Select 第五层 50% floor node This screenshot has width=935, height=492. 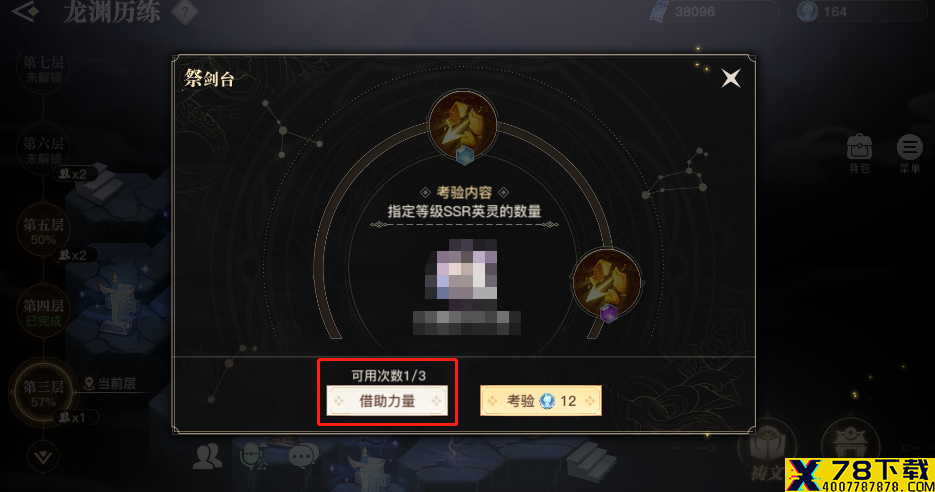(x=44, y=231)
